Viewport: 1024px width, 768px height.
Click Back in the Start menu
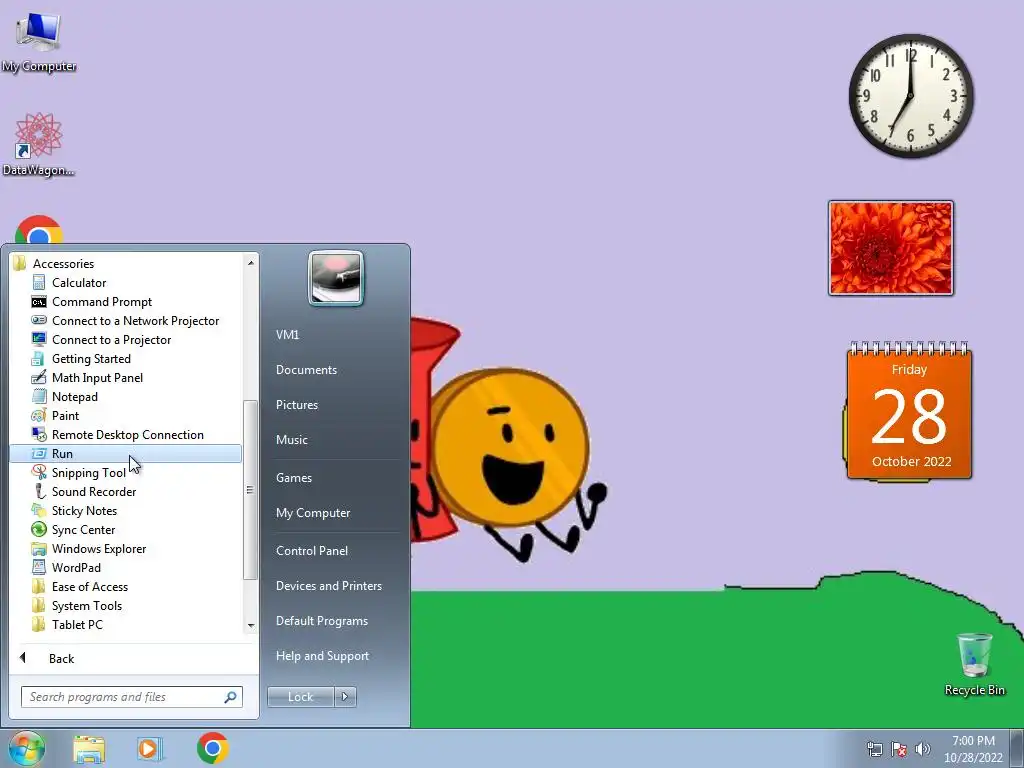61,658
